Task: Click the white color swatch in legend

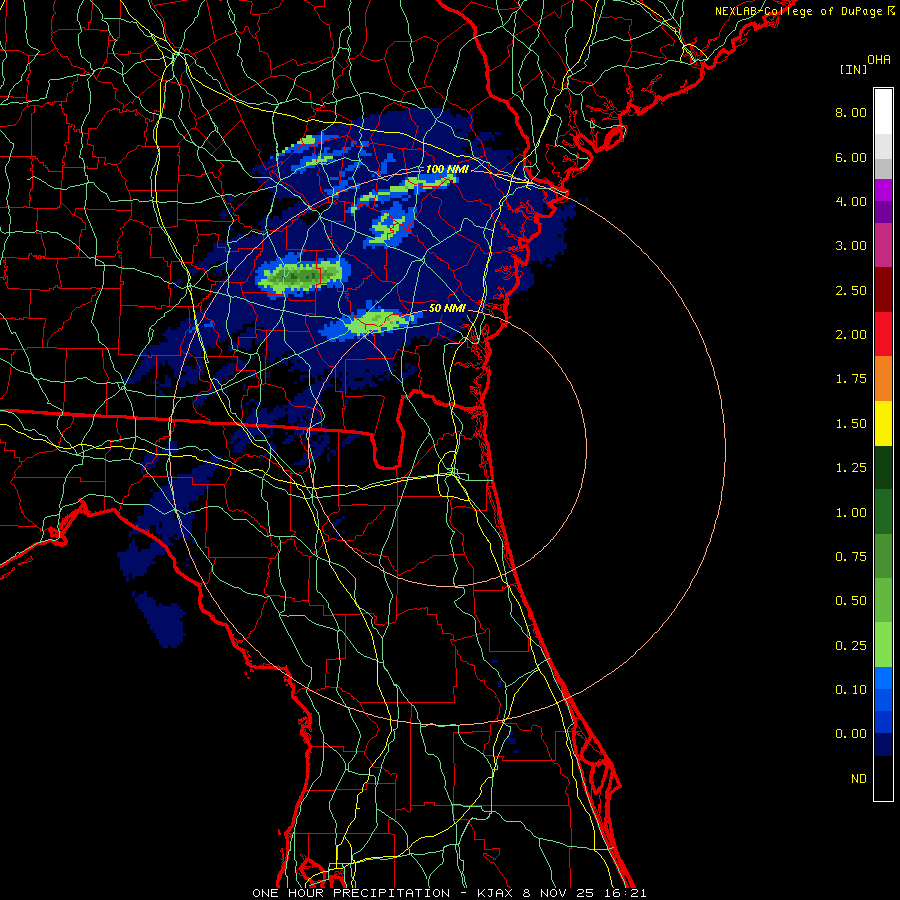Action: tap(883, 111)
